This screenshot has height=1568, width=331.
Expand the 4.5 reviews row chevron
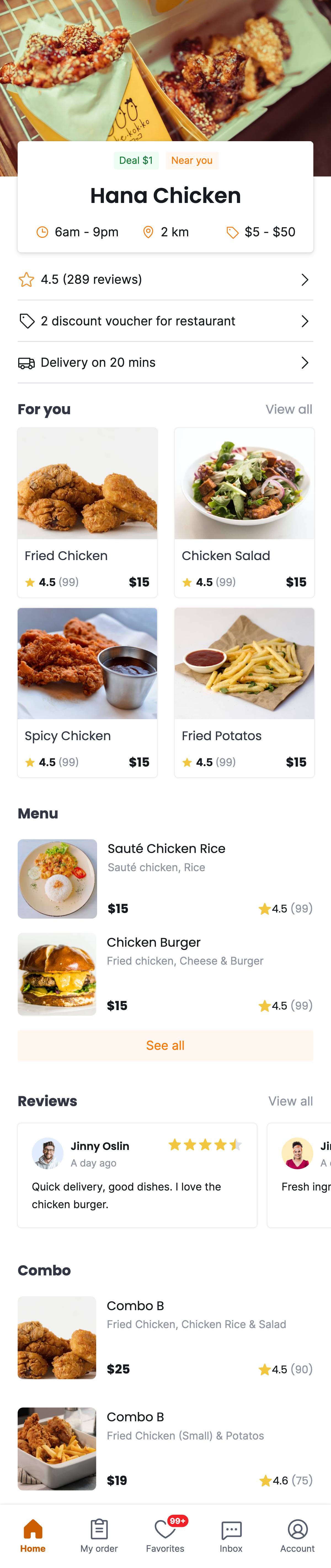[305, 279]
